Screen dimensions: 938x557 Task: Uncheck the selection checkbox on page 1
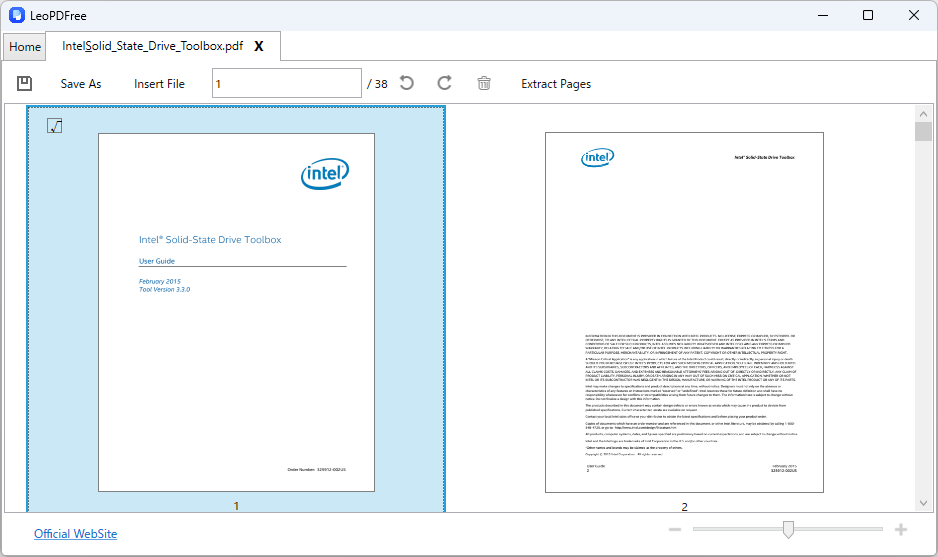pos(54,126)
